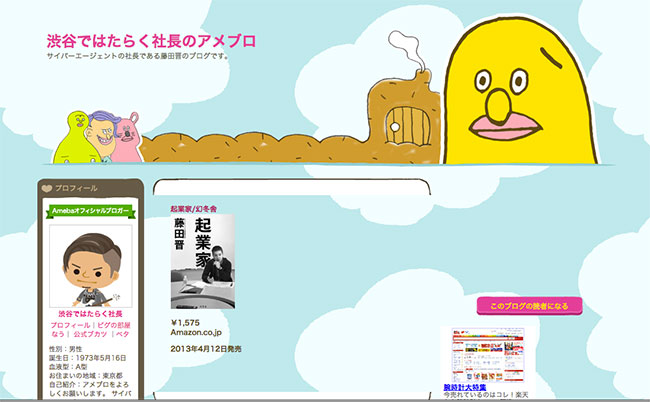This screenshot has width=650, height=402.
Task: Open blog title 渋谷ではたらく社長のアメブロ
Action: (151, 41)
